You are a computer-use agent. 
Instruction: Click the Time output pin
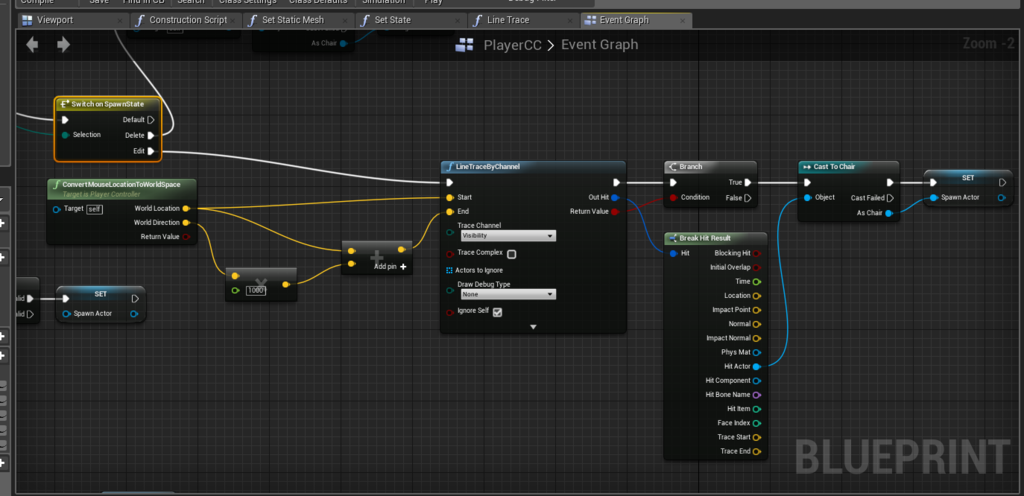point(757,282)
